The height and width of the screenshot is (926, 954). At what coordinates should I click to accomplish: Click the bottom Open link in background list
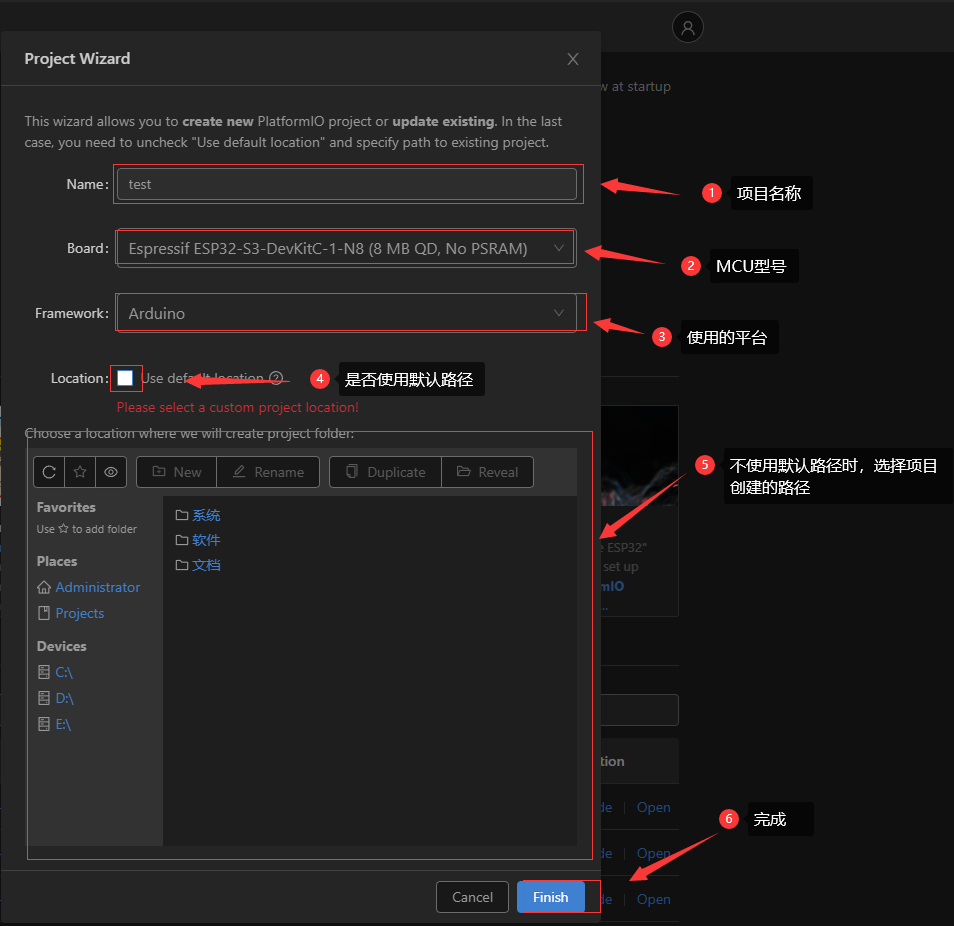(x=653, y=899)
